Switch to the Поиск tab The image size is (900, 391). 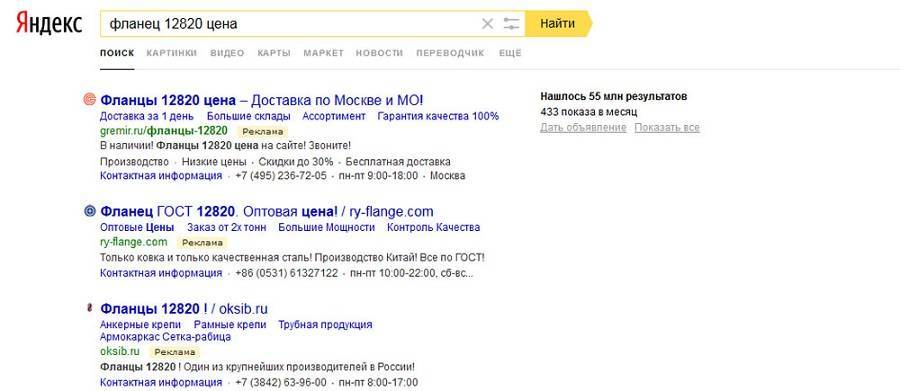coord(117,53)
